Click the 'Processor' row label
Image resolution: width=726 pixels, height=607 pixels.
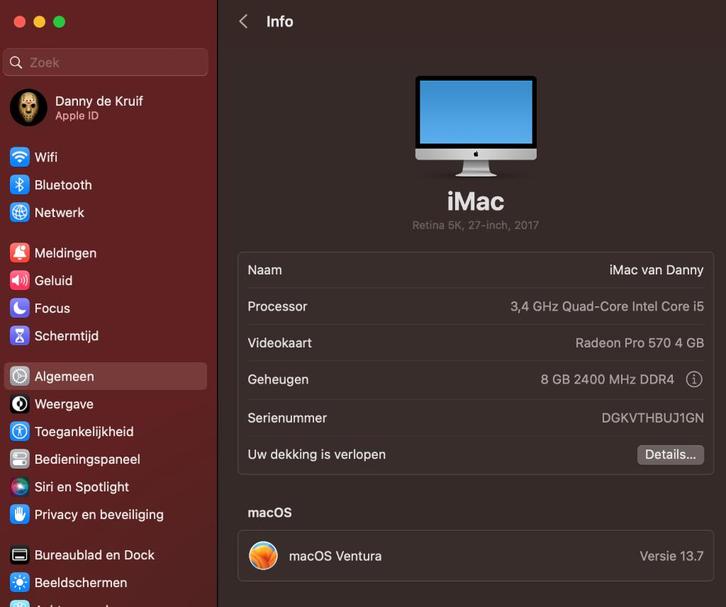[277, 307]
